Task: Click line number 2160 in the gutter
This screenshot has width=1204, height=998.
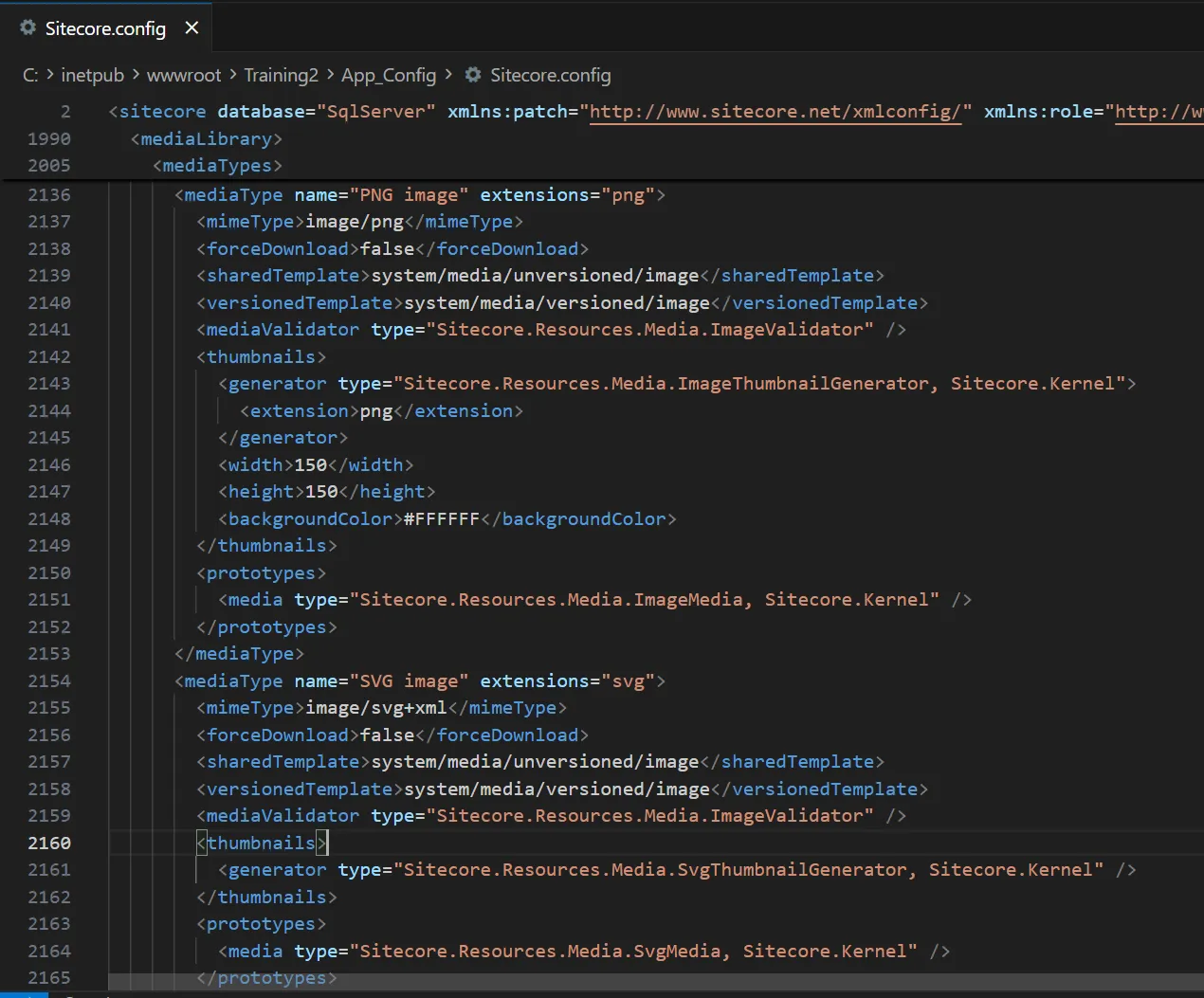Action: coord(49,843)
